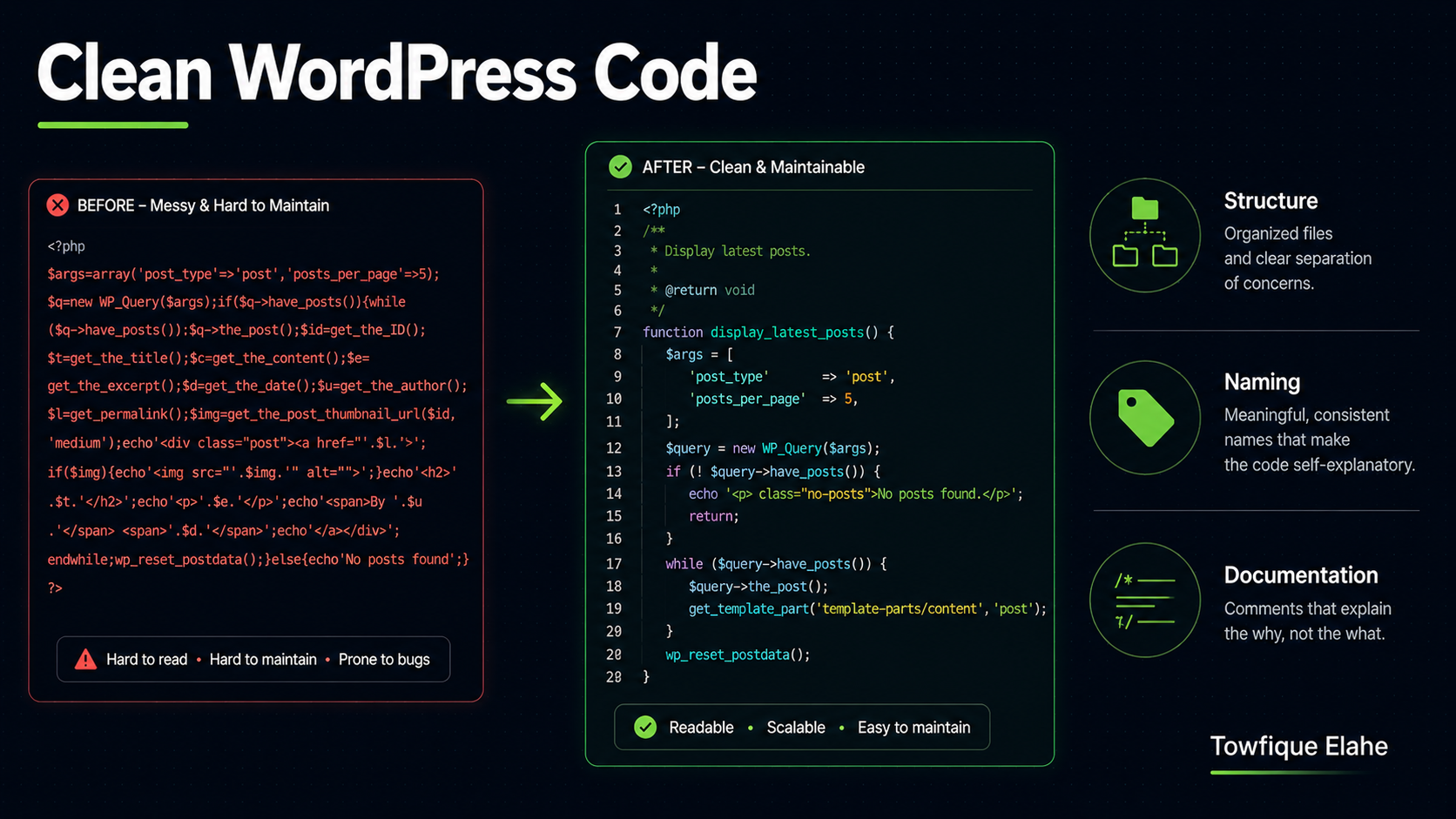Click the warning triangle next to Hard to read
Screen dimensions: 1456x819
coord(85,659)
